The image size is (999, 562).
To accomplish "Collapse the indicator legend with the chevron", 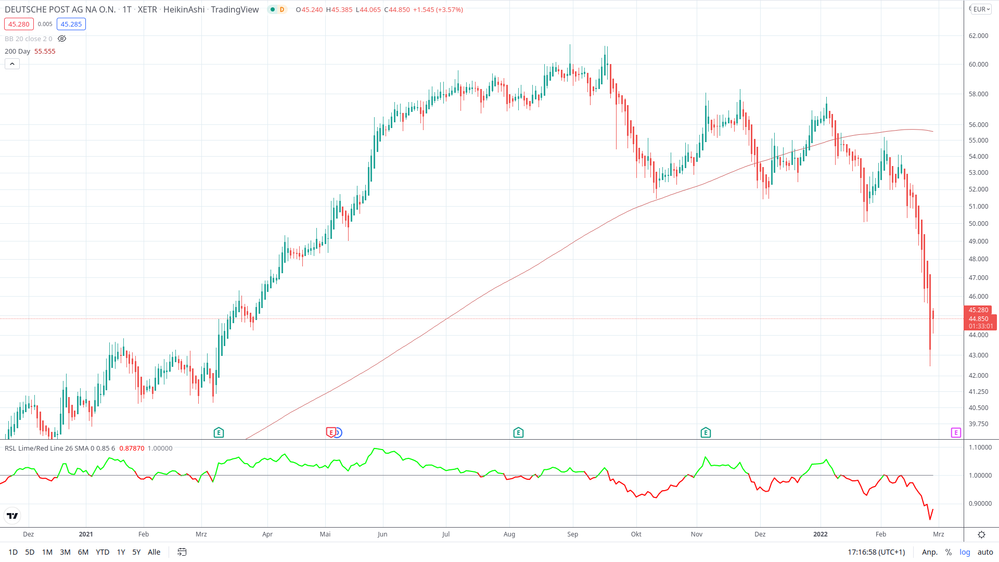I will coord(12,64).
